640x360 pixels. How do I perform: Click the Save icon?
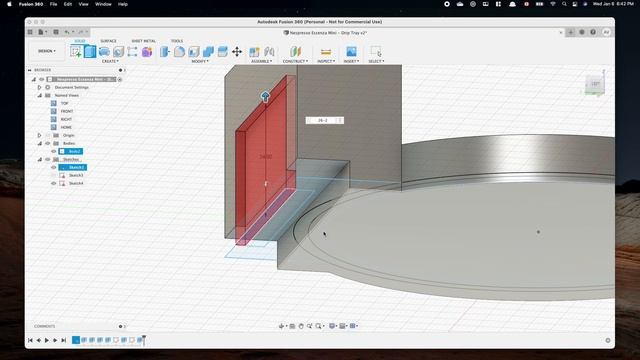click(56, 32)
